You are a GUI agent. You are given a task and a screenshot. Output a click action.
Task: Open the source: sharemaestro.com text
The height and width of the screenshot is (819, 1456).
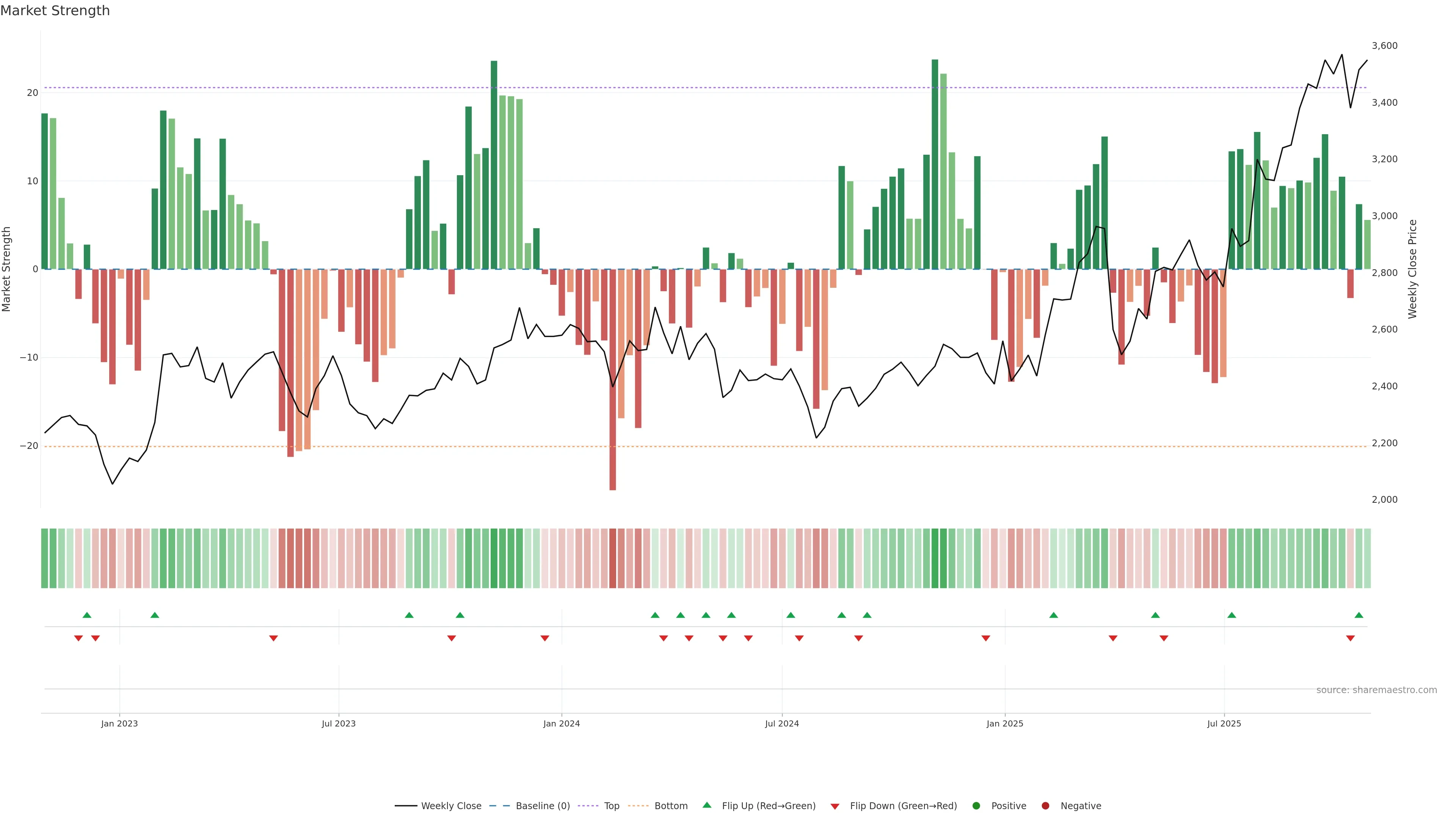tap(1376, 690)
